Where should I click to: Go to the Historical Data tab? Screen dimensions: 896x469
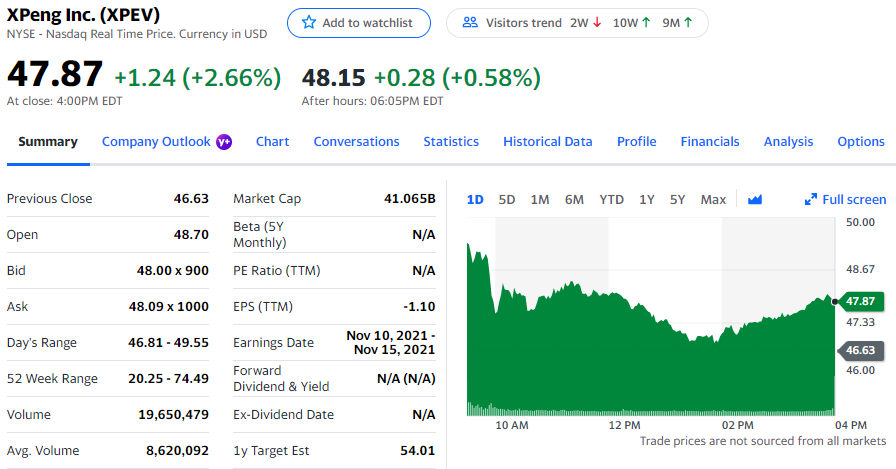coord(547,142)
